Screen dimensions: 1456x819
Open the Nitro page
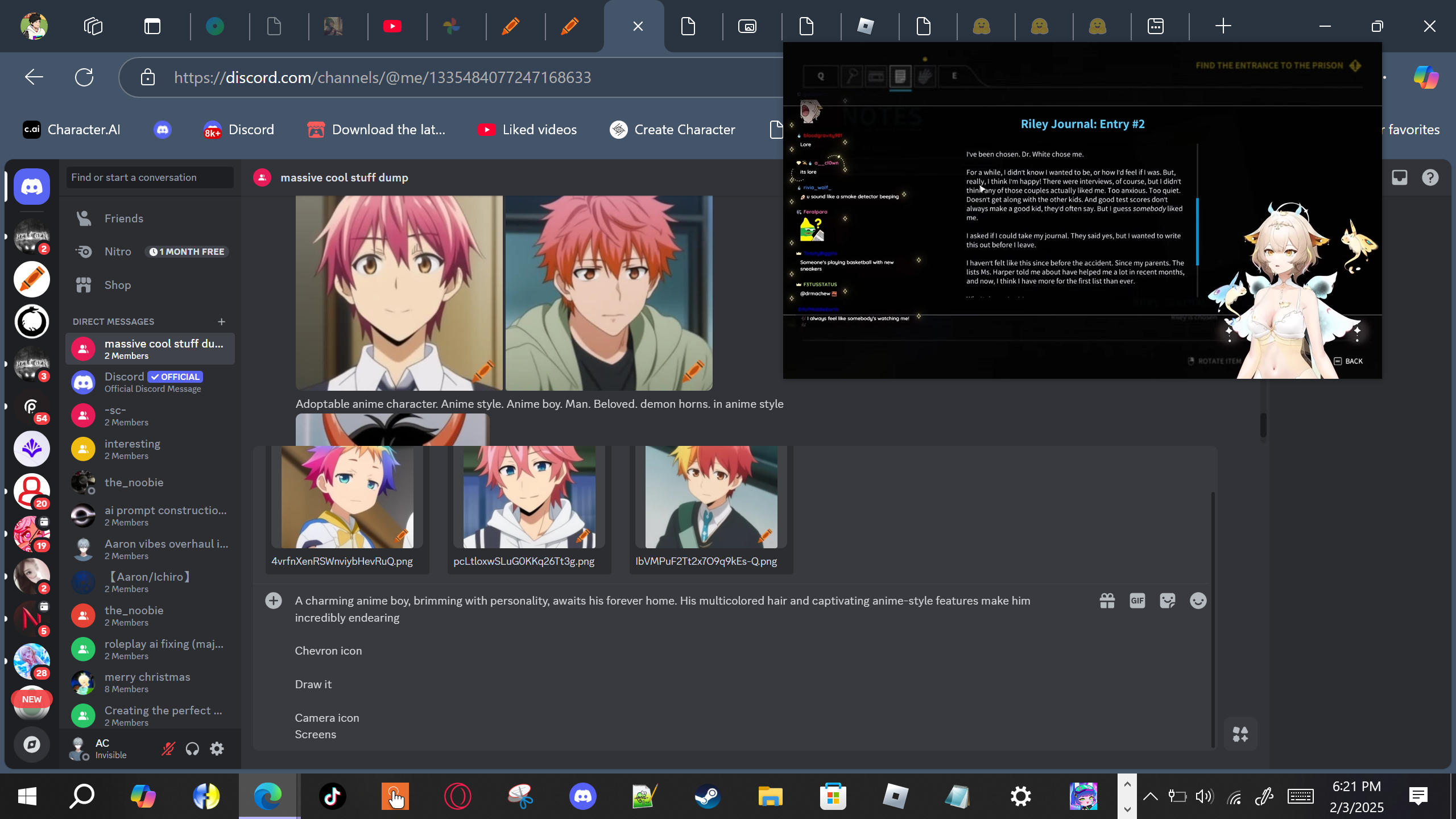tap(150, 251)
